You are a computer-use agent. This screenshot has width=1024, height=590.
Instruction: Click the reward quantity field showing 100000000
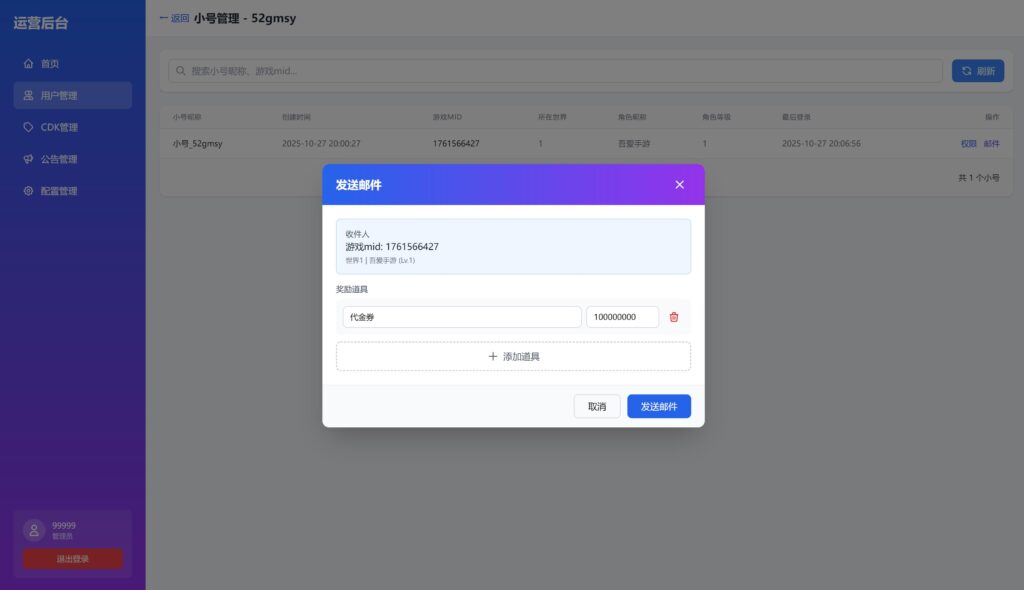pos(622,316)
